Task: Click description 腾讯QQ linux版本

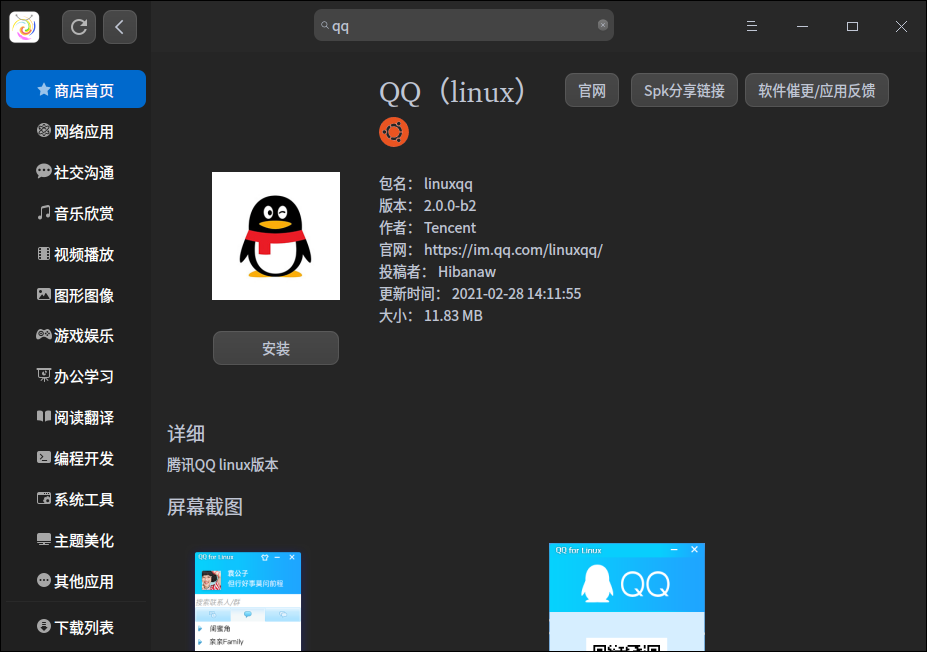Action: pos(222,465)
